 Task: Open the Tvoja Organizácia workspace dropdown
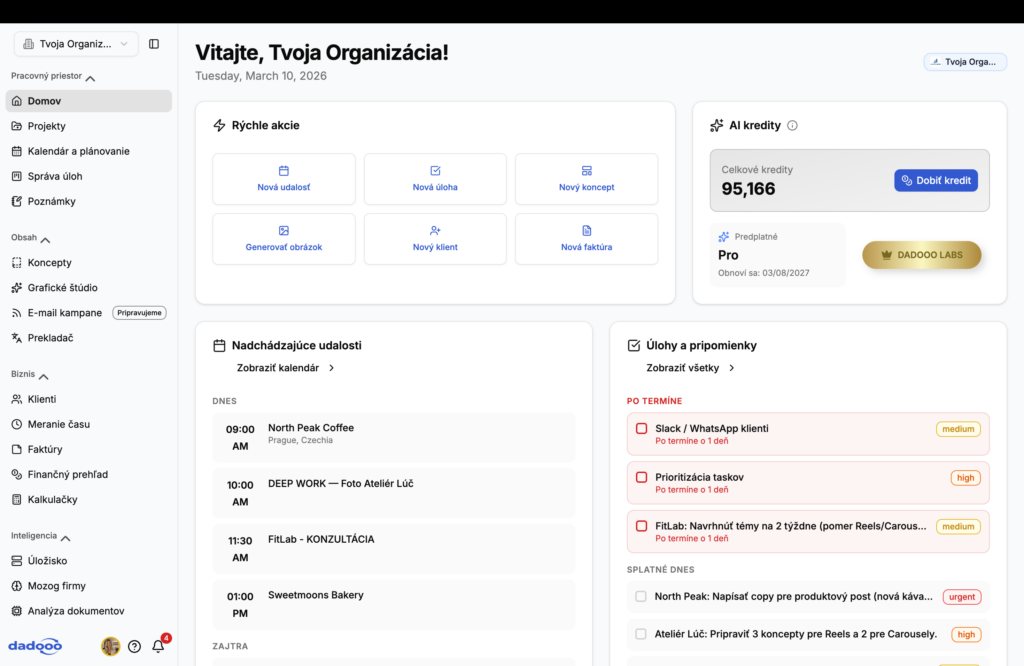point(76,44)
